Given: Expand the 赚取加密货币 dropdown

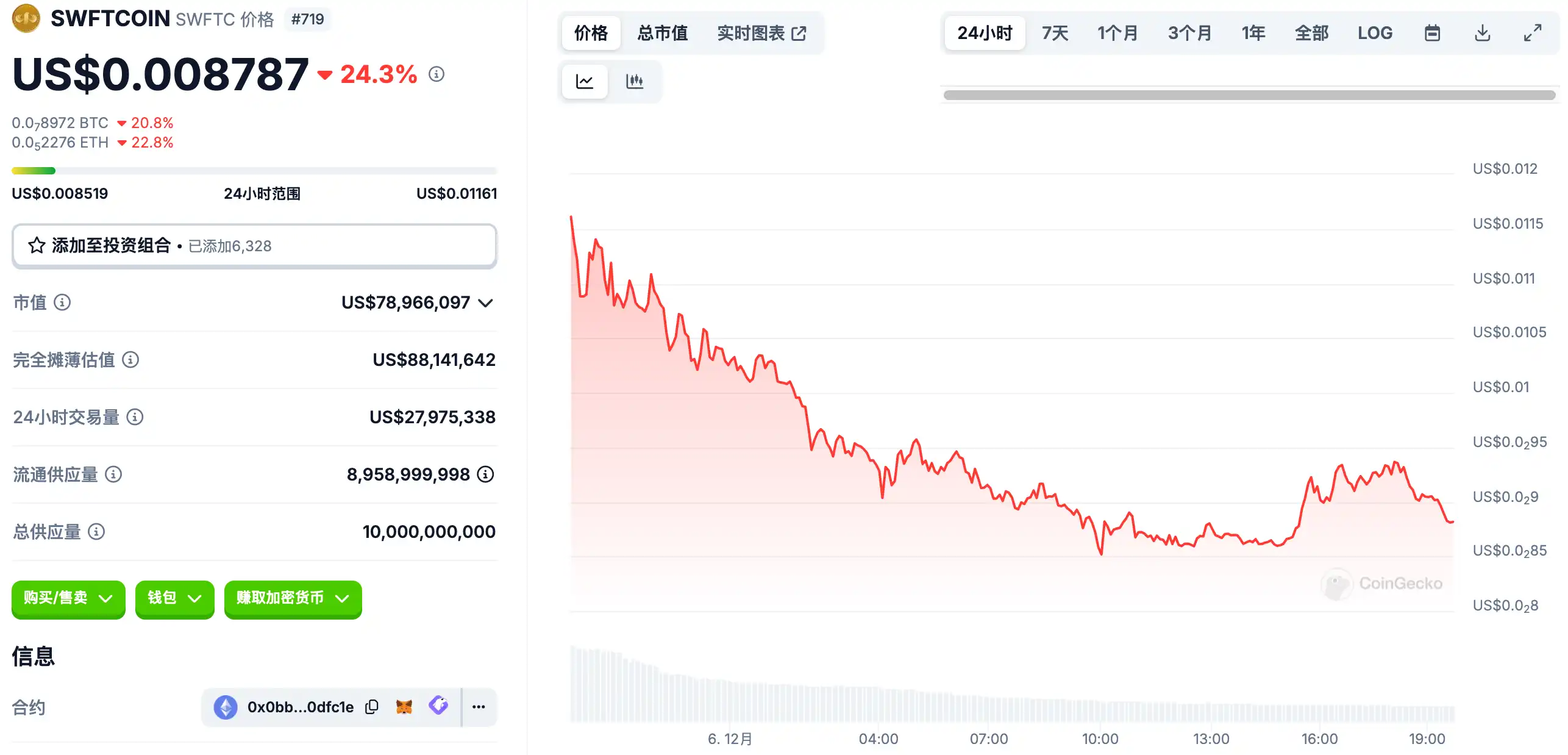Looking at the screenshot, I should click(x=293, y=598).
